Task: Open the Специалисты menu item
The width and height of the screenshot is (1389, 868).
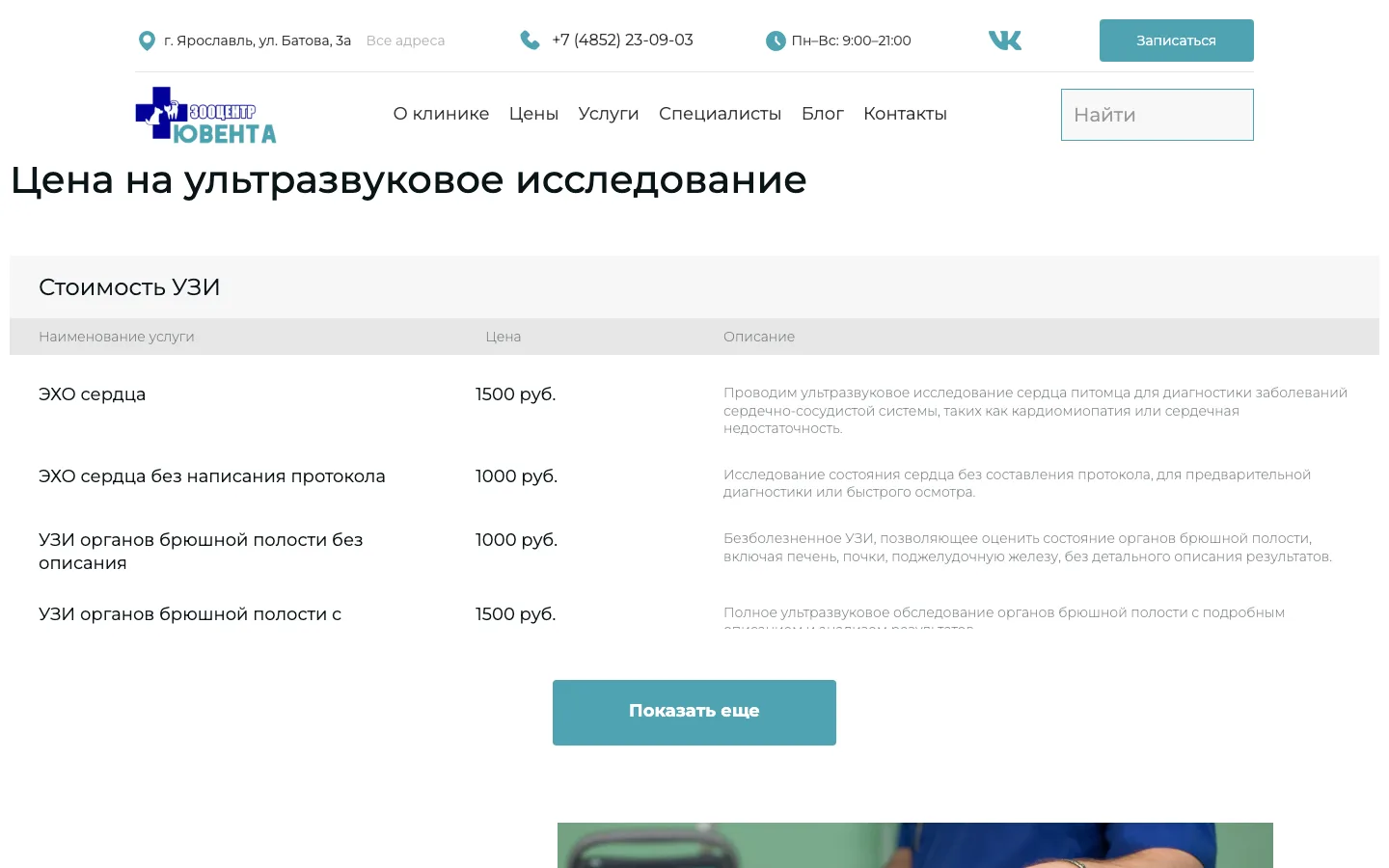Action: (x=721, y=114)
